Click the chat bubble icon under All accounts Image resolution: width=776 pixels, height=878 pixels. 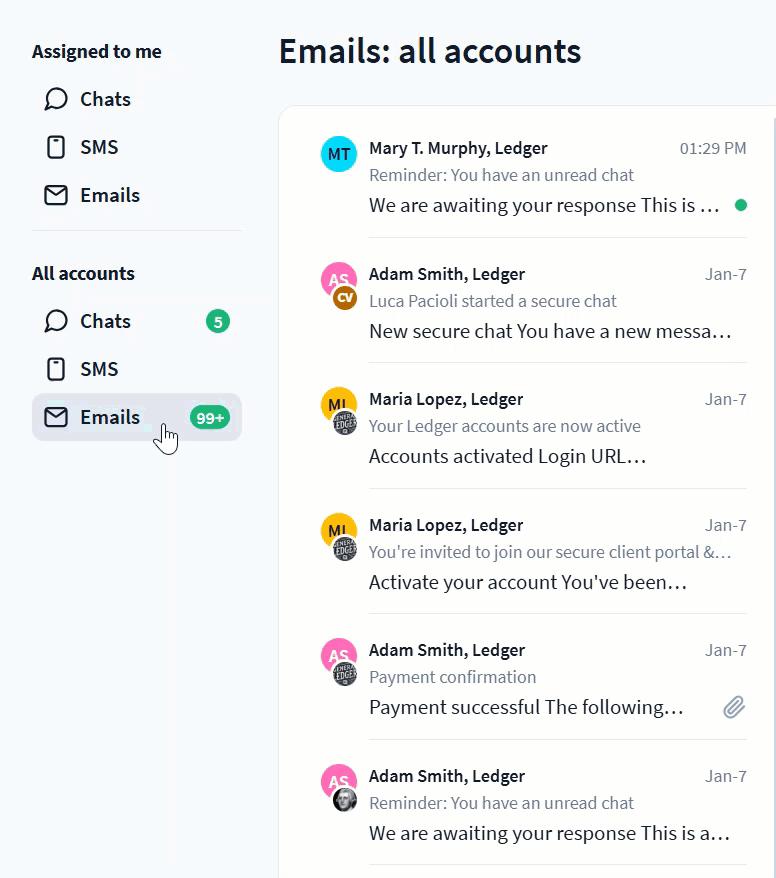56,321
